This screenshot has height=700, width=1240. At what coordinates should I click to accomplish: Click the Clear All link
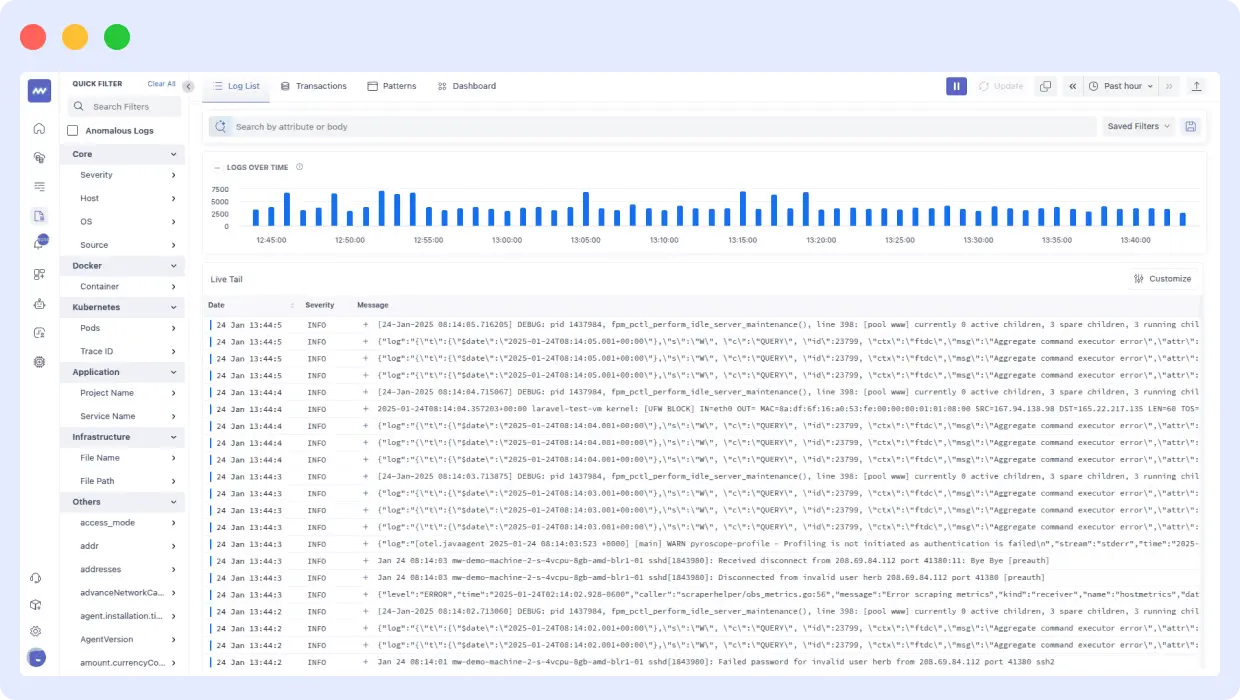[162, 84]
